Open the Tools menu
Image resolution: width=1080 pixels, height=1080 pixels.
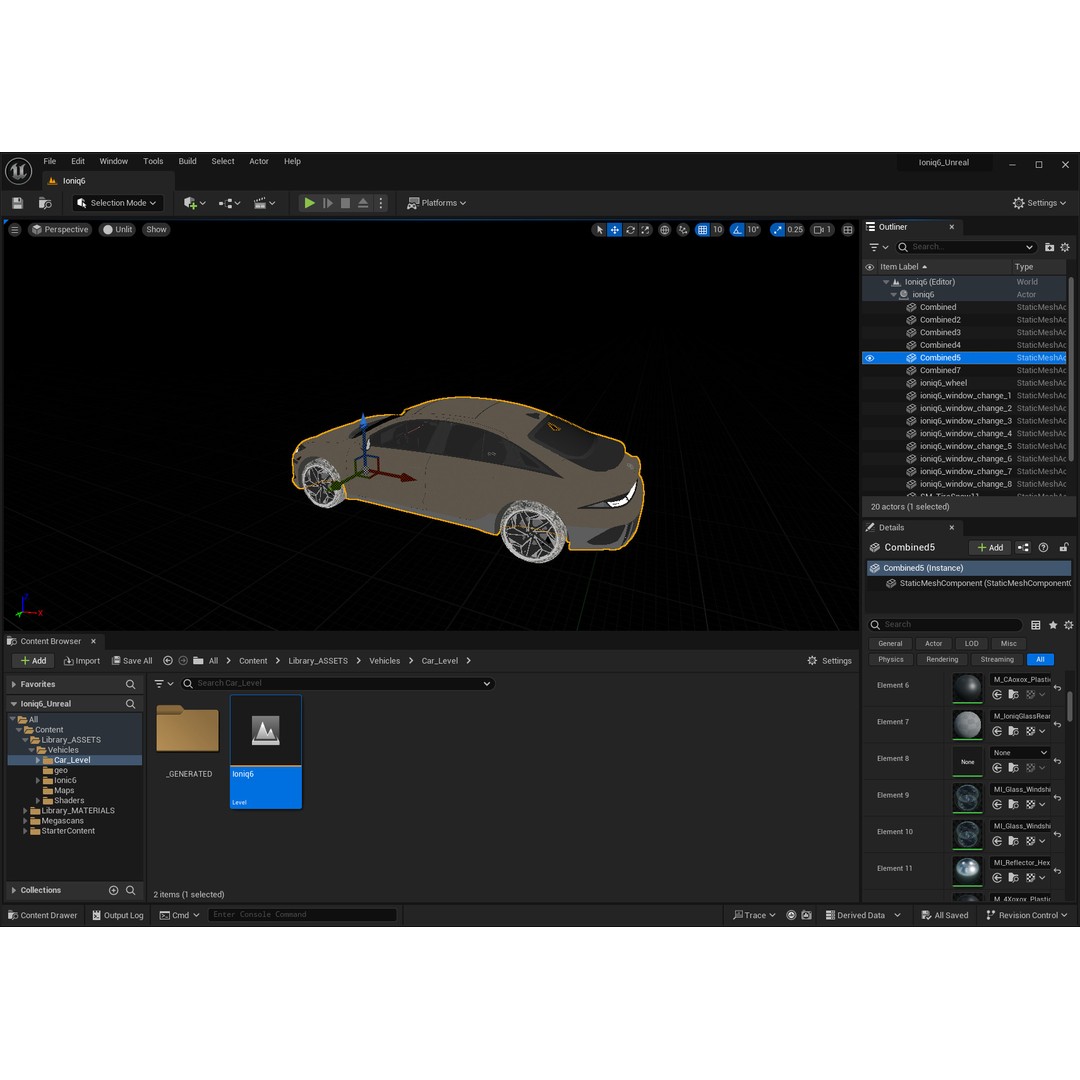point(153,161)
